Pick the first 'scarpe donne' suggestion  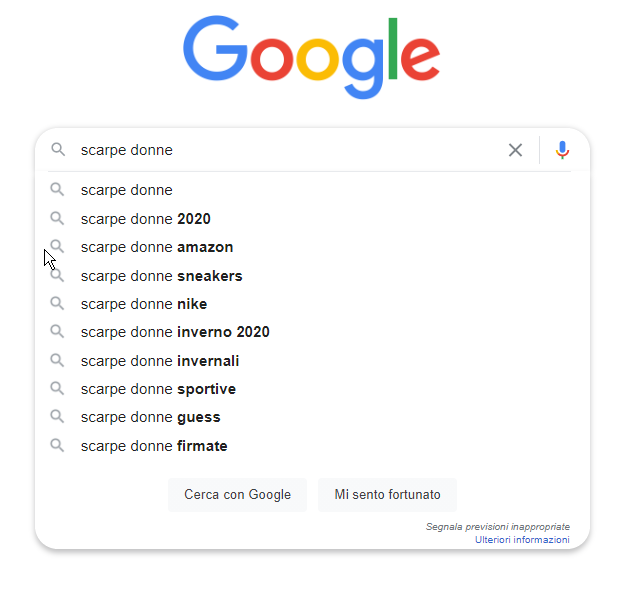click(312, 190)
